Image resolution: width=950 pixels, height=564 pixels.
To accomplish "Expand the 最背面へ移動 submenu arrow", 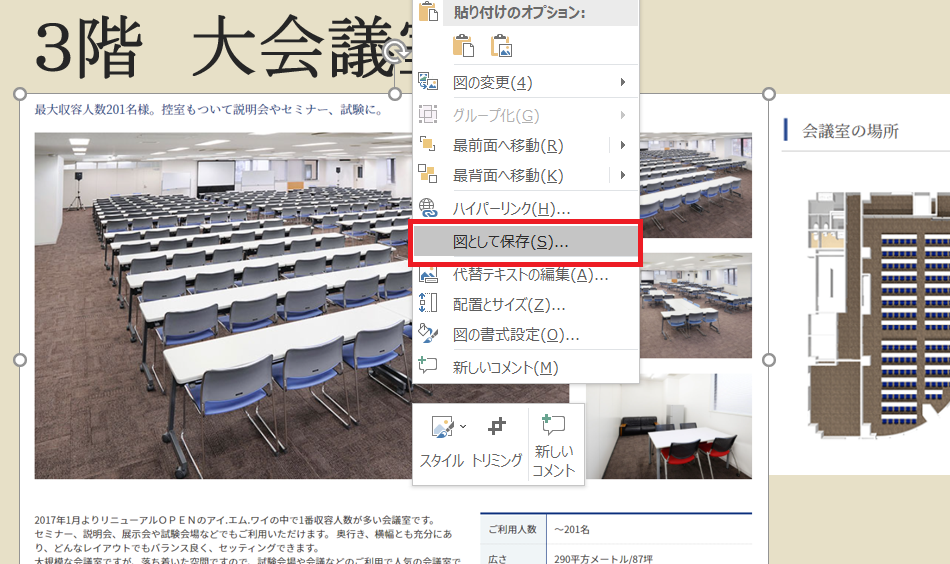I will coord(623,175).
